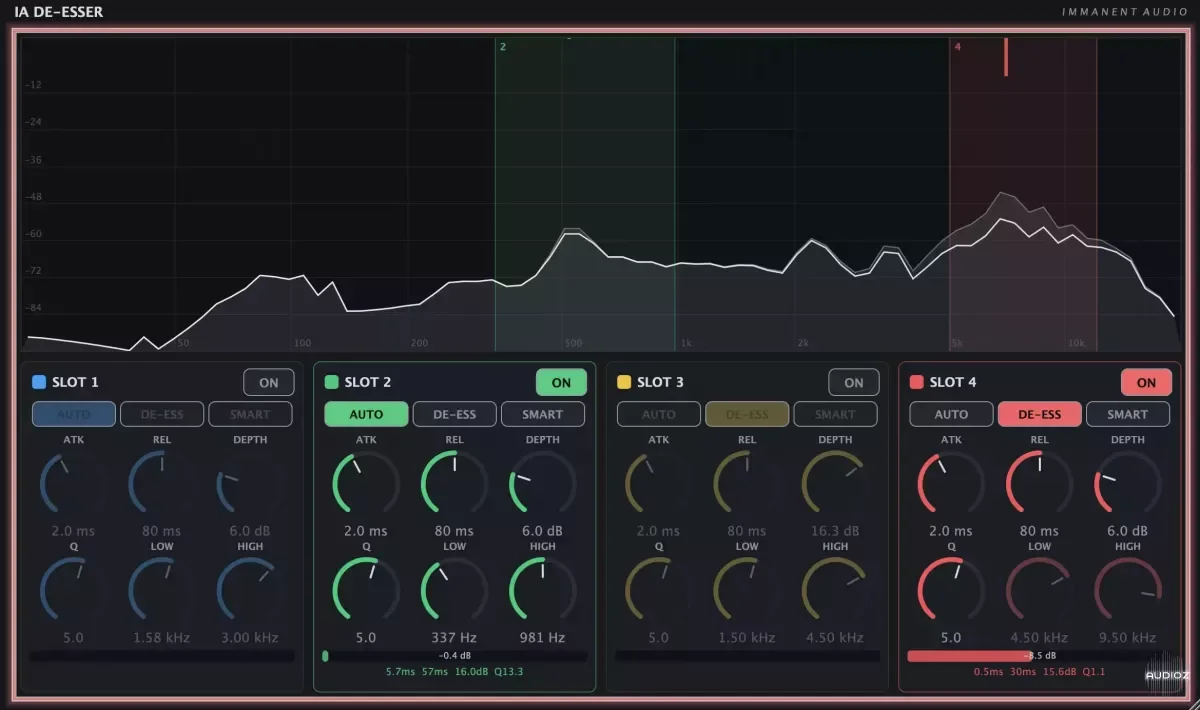The width and height of the screenshot is (1200, 710).
Task: Click Slot 2 REL knob
Action: tap(454, 484)
